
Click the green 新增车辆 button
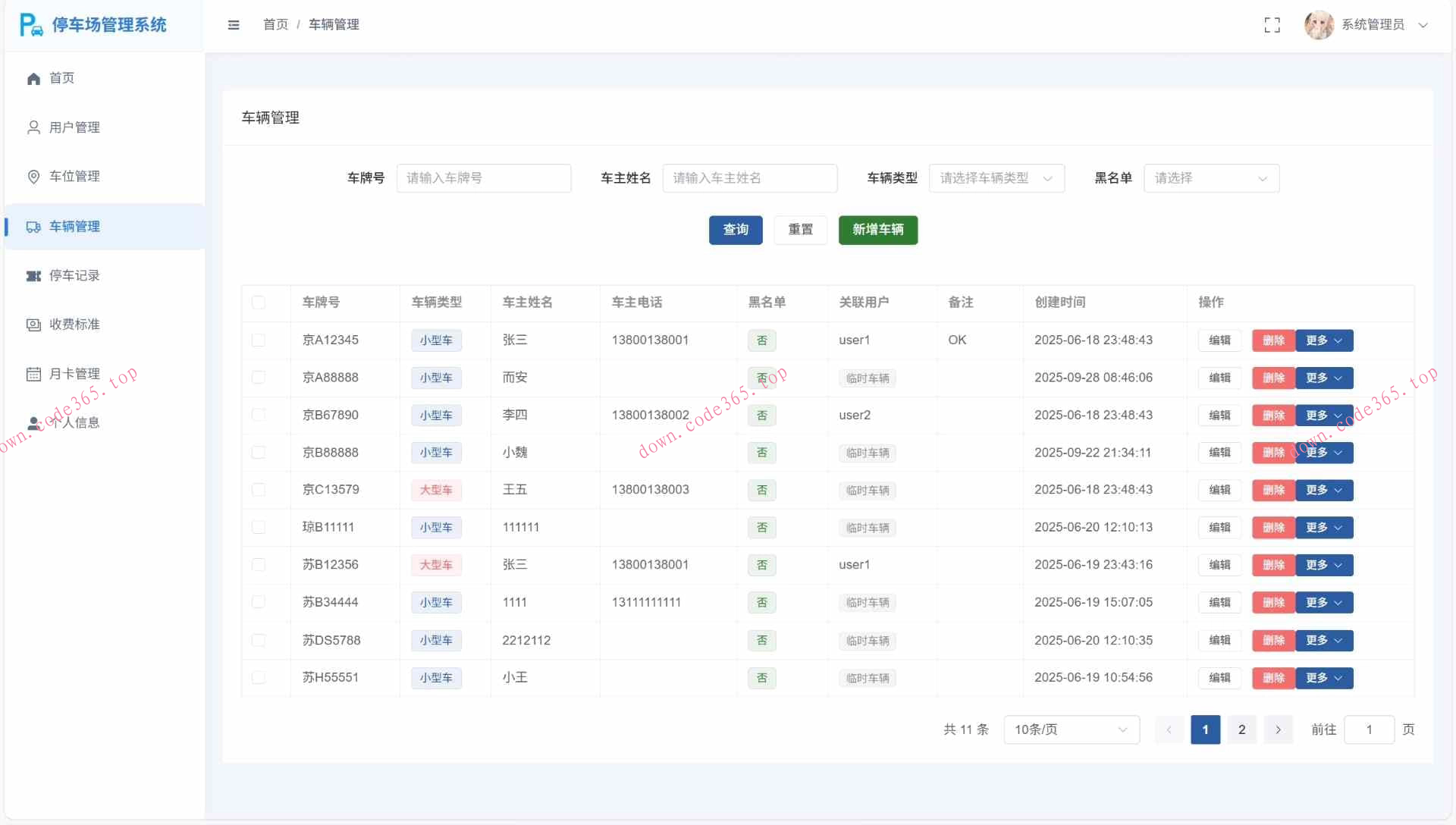[x=877, y=230]
